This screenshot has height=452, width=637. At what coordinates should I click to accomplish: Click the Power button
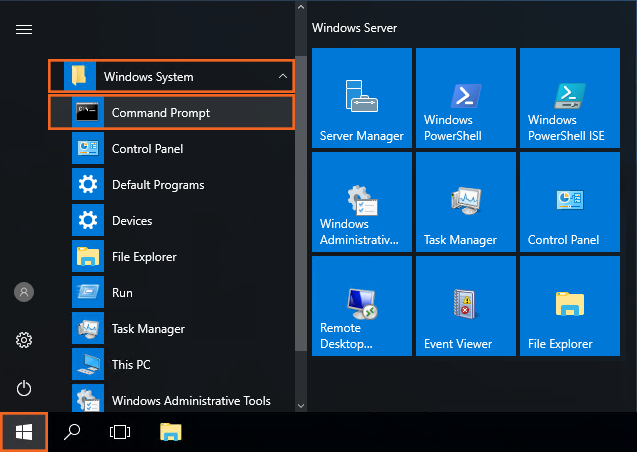[x=24, y=388]
